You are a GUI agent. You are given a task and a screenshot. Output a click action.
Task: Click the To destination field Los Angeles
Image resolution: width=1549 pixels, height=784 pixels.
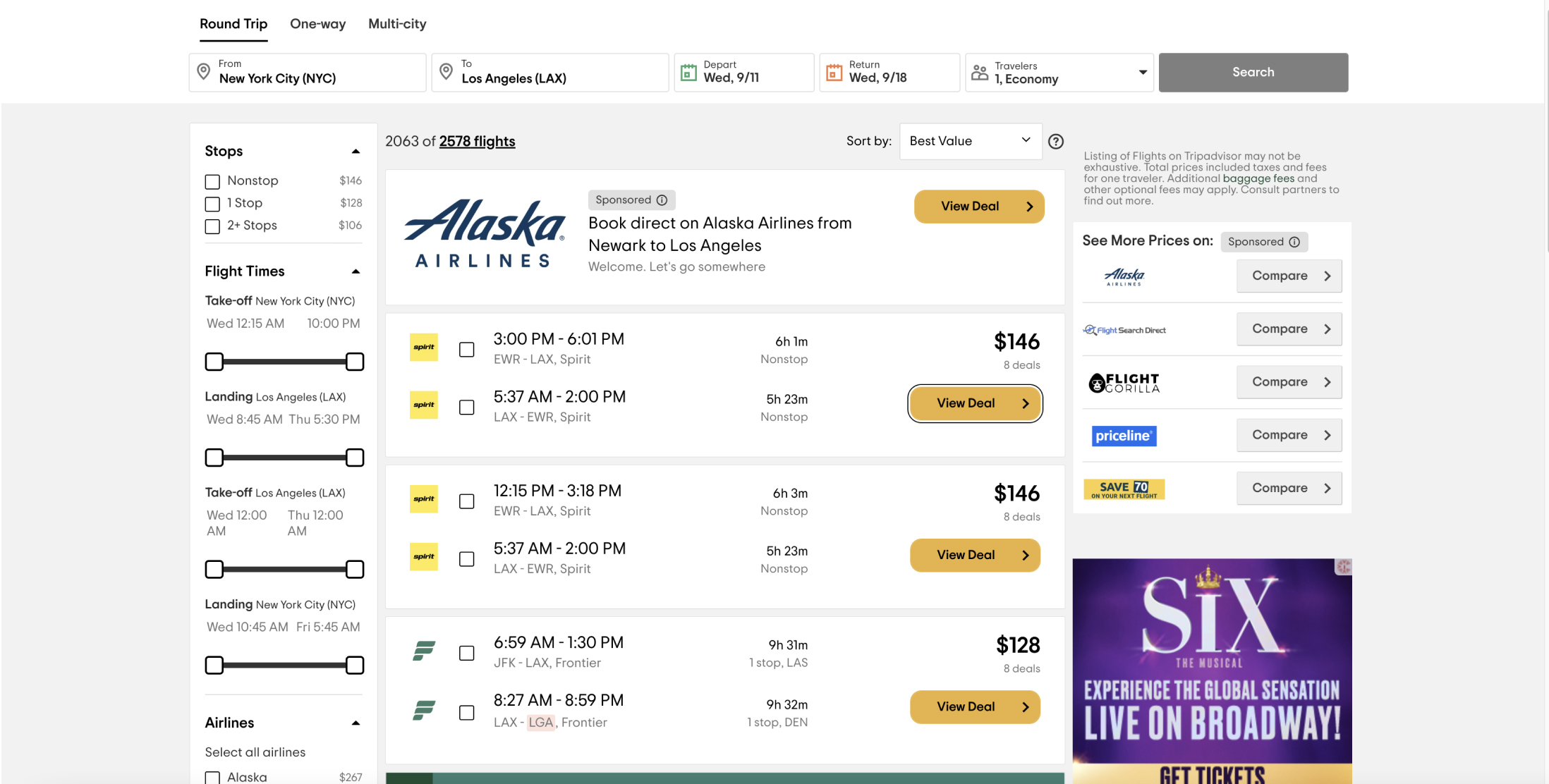point(550,73)
